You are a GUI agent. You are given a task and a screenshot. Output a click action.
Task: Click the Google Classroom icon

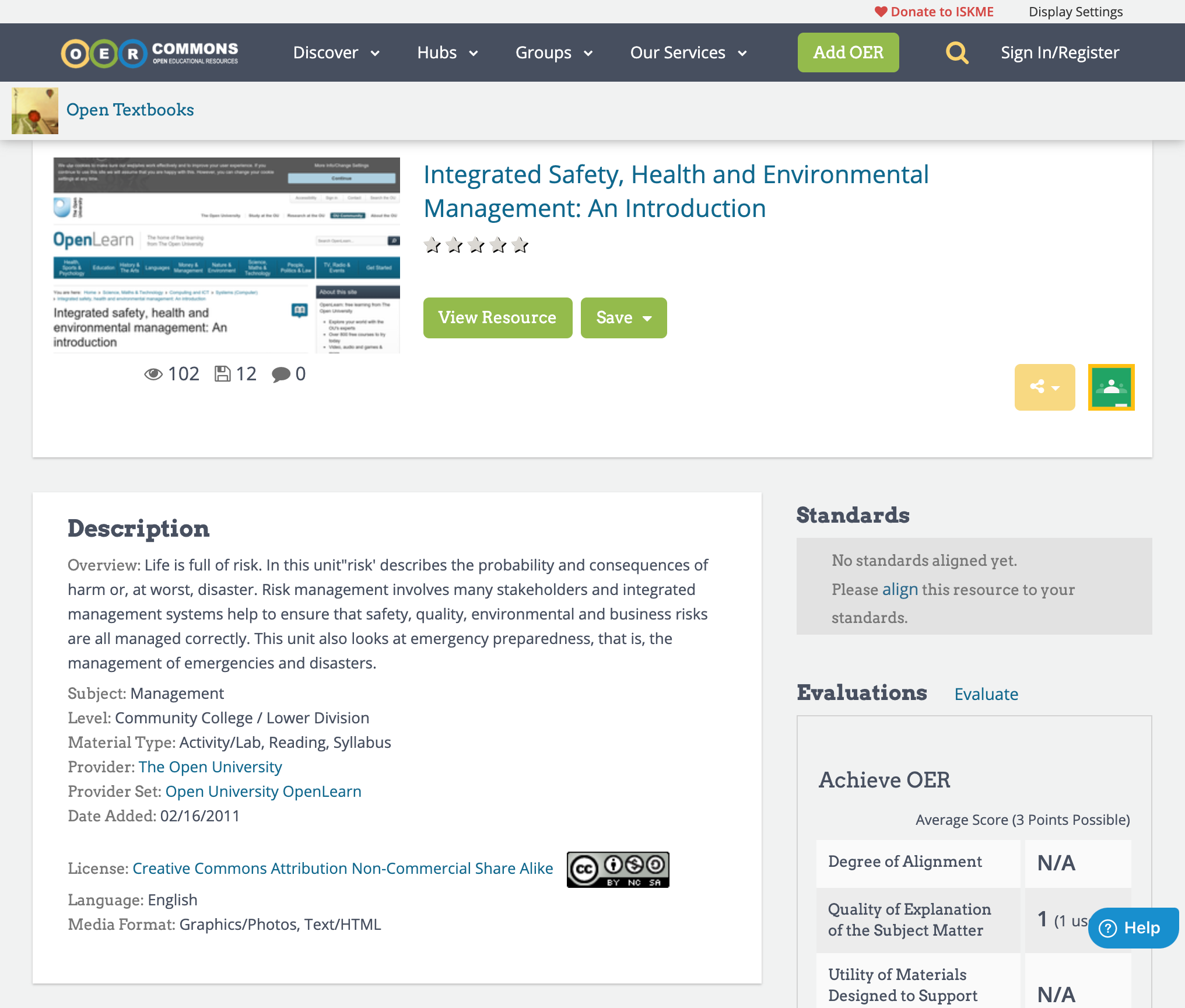click(x=1111, y=387)
